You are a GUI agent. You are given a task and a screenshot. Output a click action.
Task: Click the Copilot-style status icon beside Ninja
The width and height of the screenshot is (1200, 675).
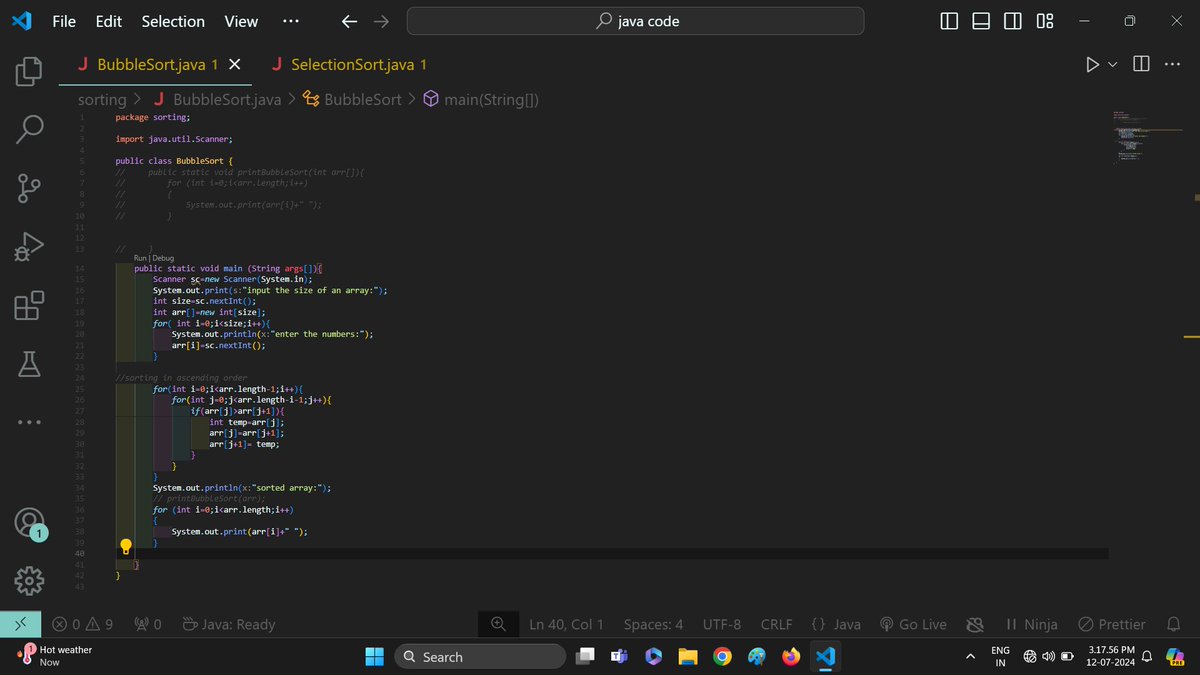pos(975,624)
